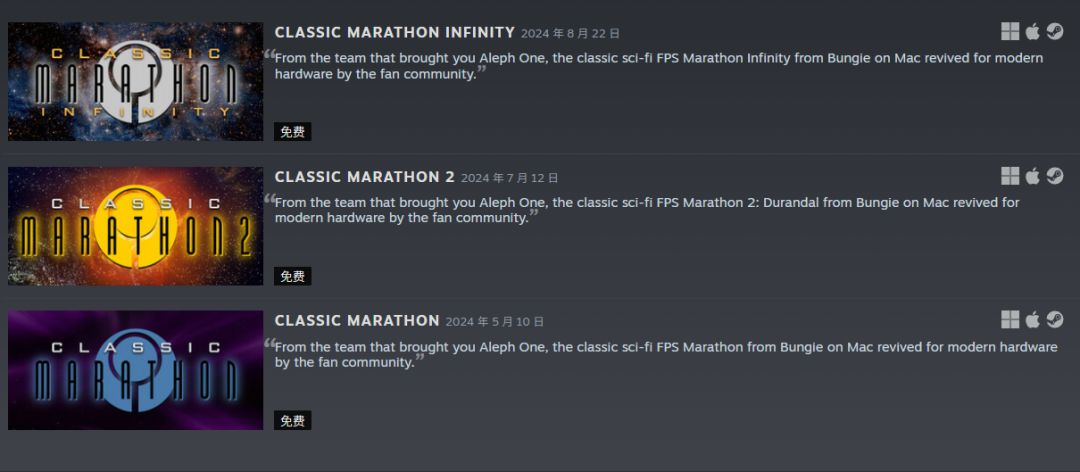Image resolution: width=1080 pixels, height=472 pixels.
Task: Click Apple icon for Classic Marathon Infinity
Action: click(1032, 32)
